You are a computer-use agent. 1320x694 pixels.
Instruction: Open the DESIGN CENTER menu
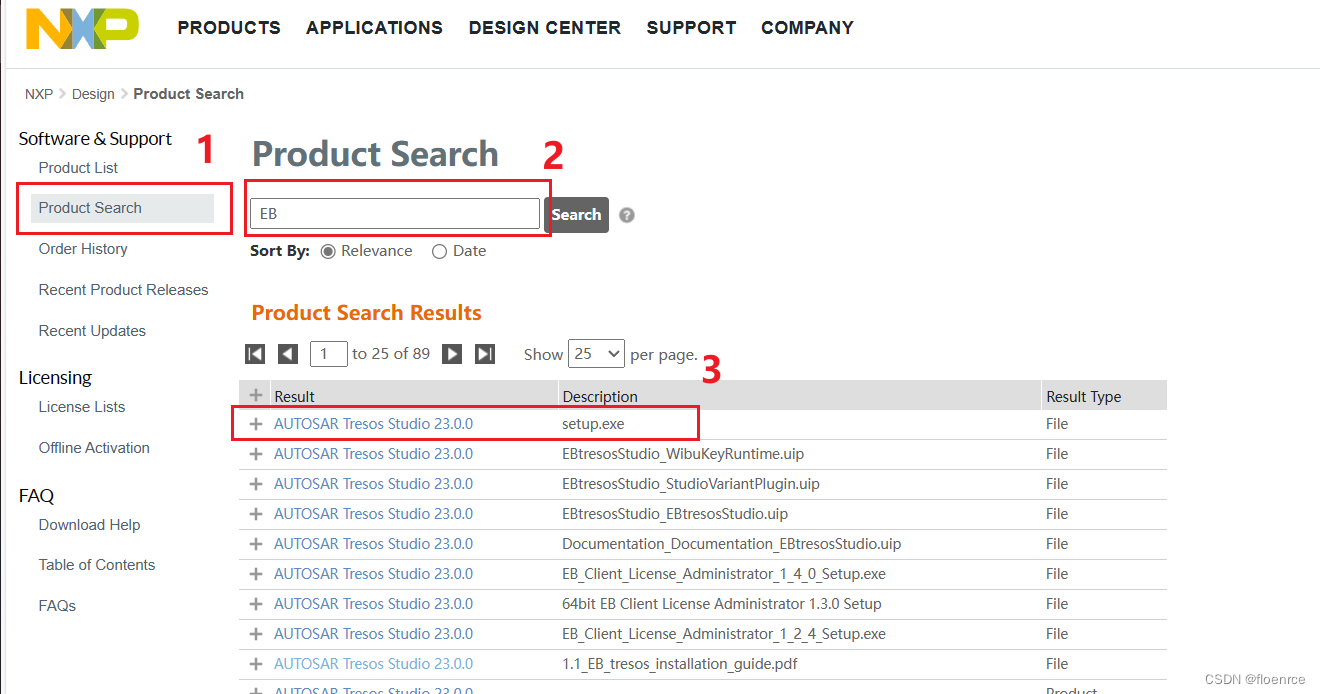[x=545, y=28]
